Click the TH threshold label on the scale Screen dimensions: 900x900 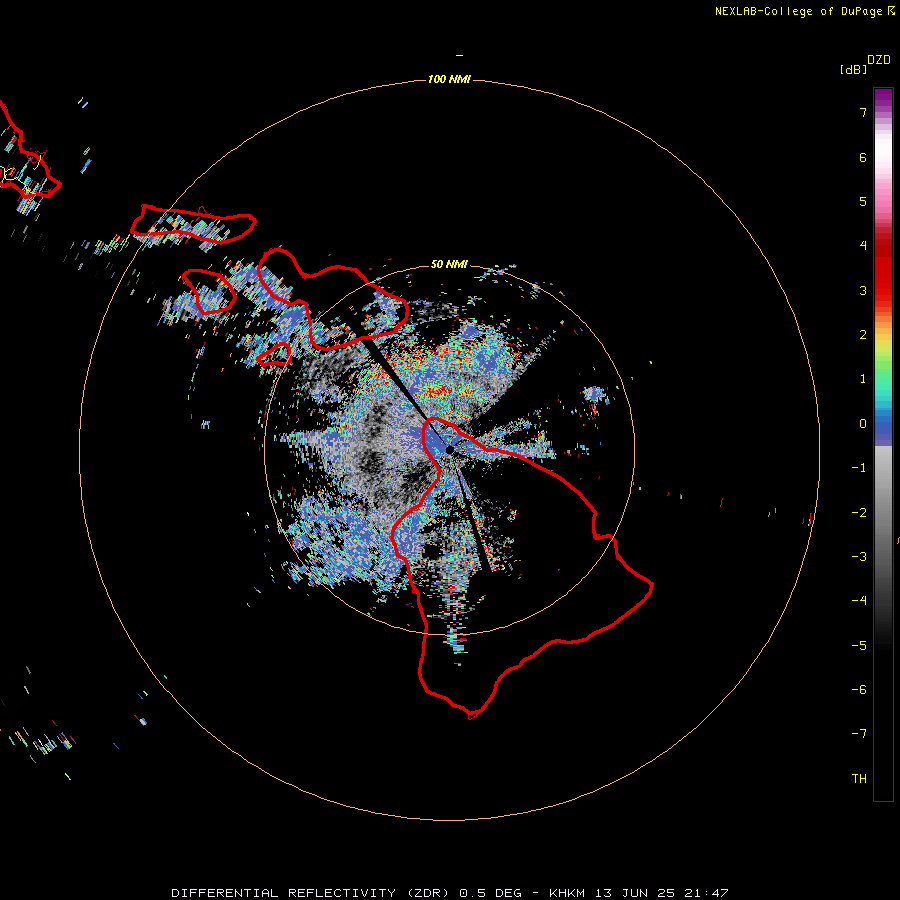coord(859,779)
